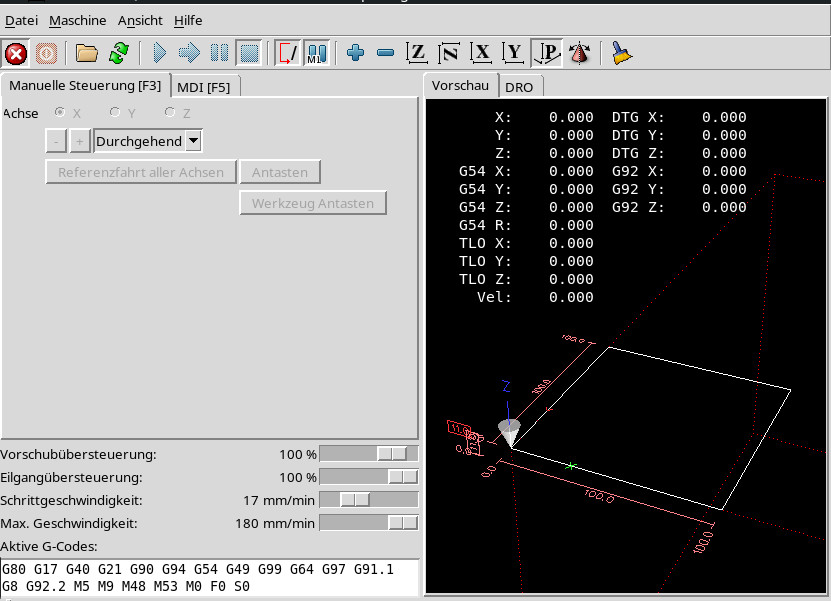Viewport: 831px width, 601px height.
Task: Select Y axis radio button
Action: click(114, 112)
